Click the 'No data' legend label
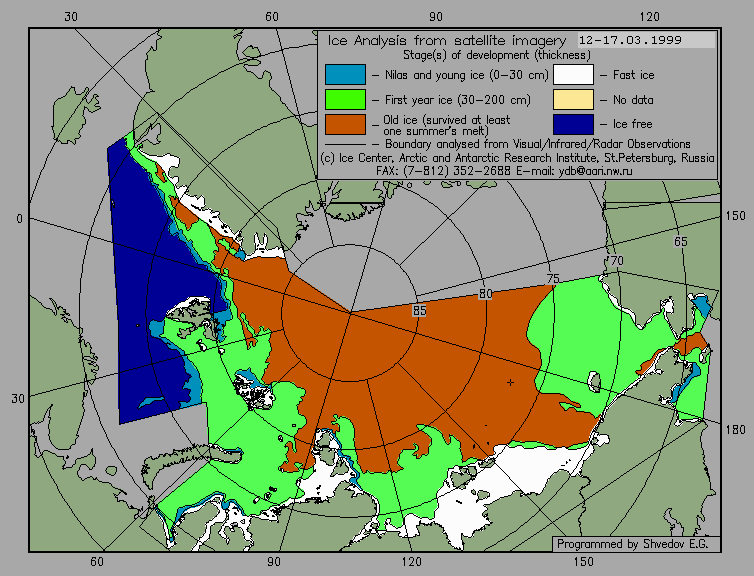754x576 pixels. (x=633, y=100)
